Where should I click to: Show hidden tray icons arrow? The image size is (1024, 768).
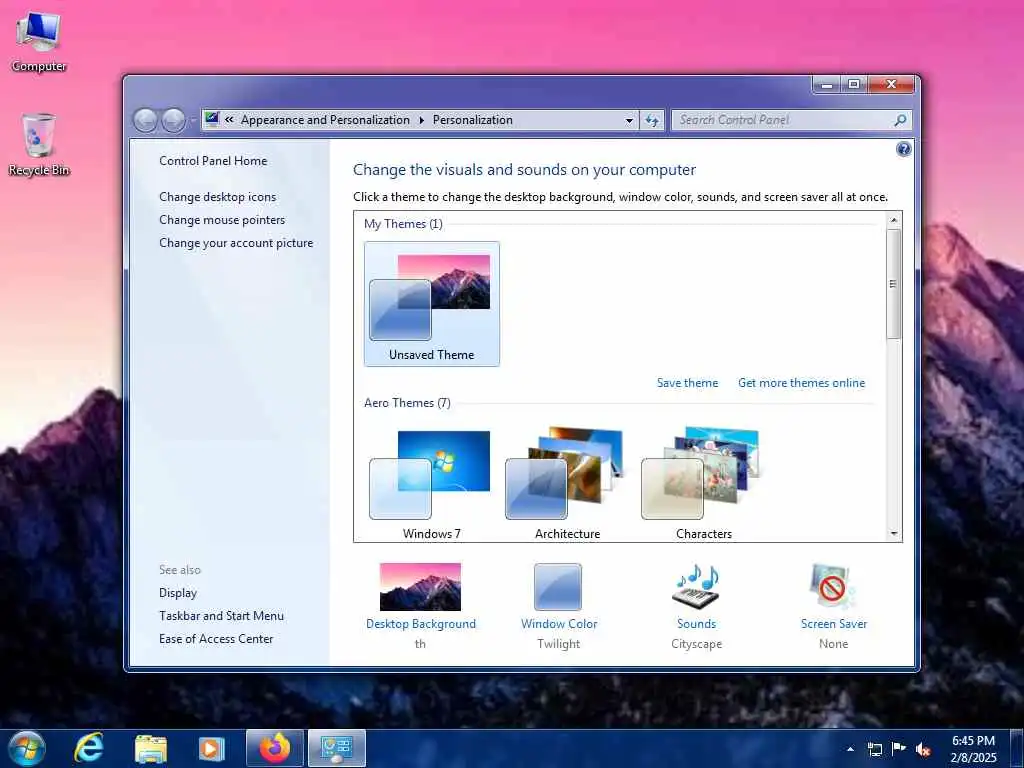850,749
